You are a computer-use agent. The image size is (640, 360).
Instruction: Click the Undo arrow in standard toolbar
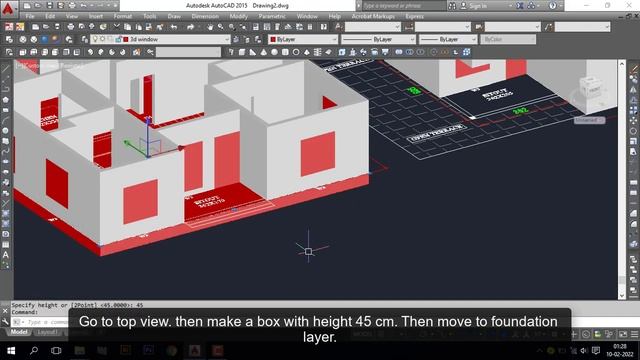coord(174,27)
